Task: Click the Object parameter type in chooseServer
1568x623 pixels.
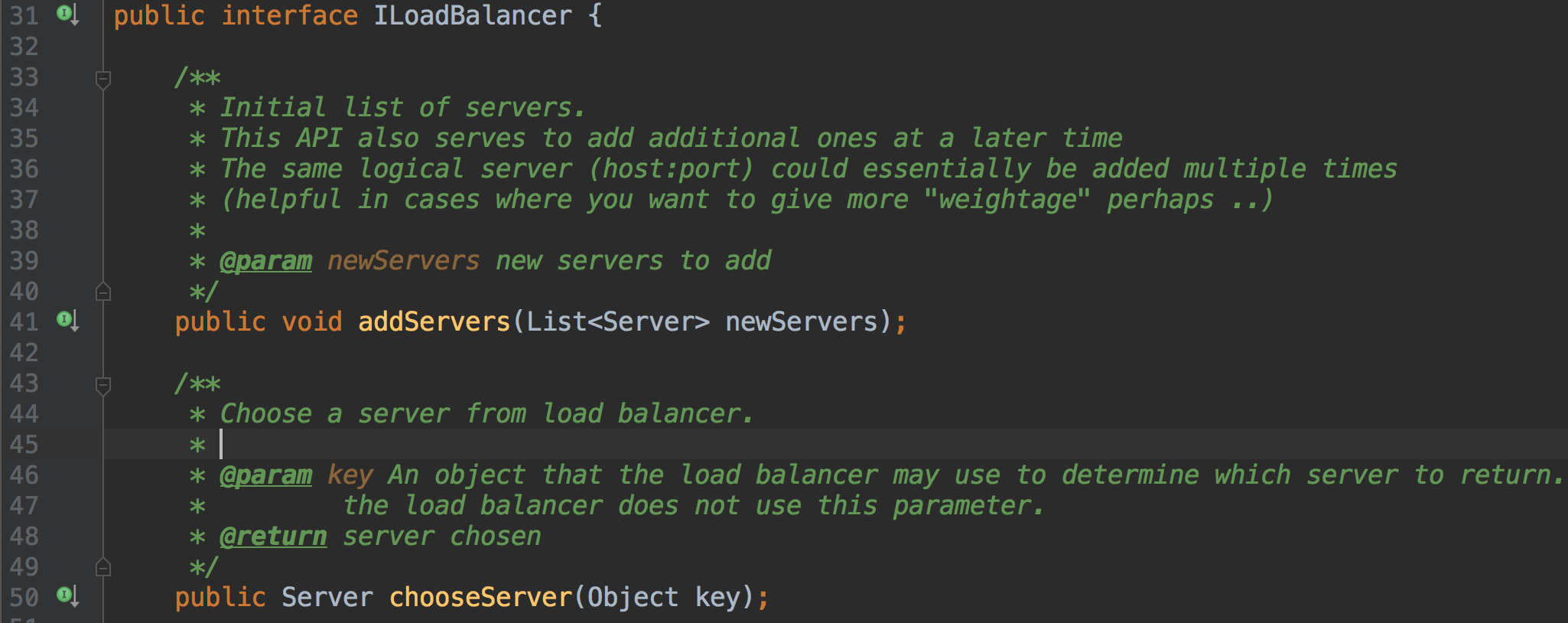Action: pos(633,598)
